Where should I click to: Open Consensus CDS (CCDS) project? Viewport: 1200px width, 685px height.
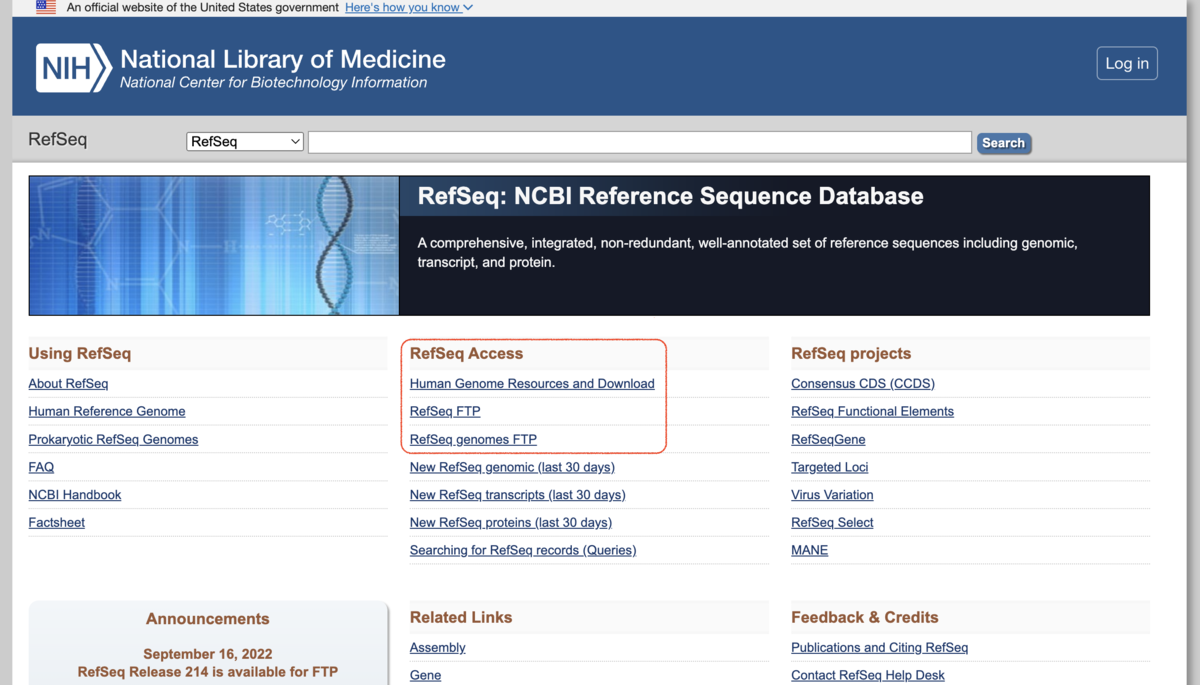tap(863, 383)
